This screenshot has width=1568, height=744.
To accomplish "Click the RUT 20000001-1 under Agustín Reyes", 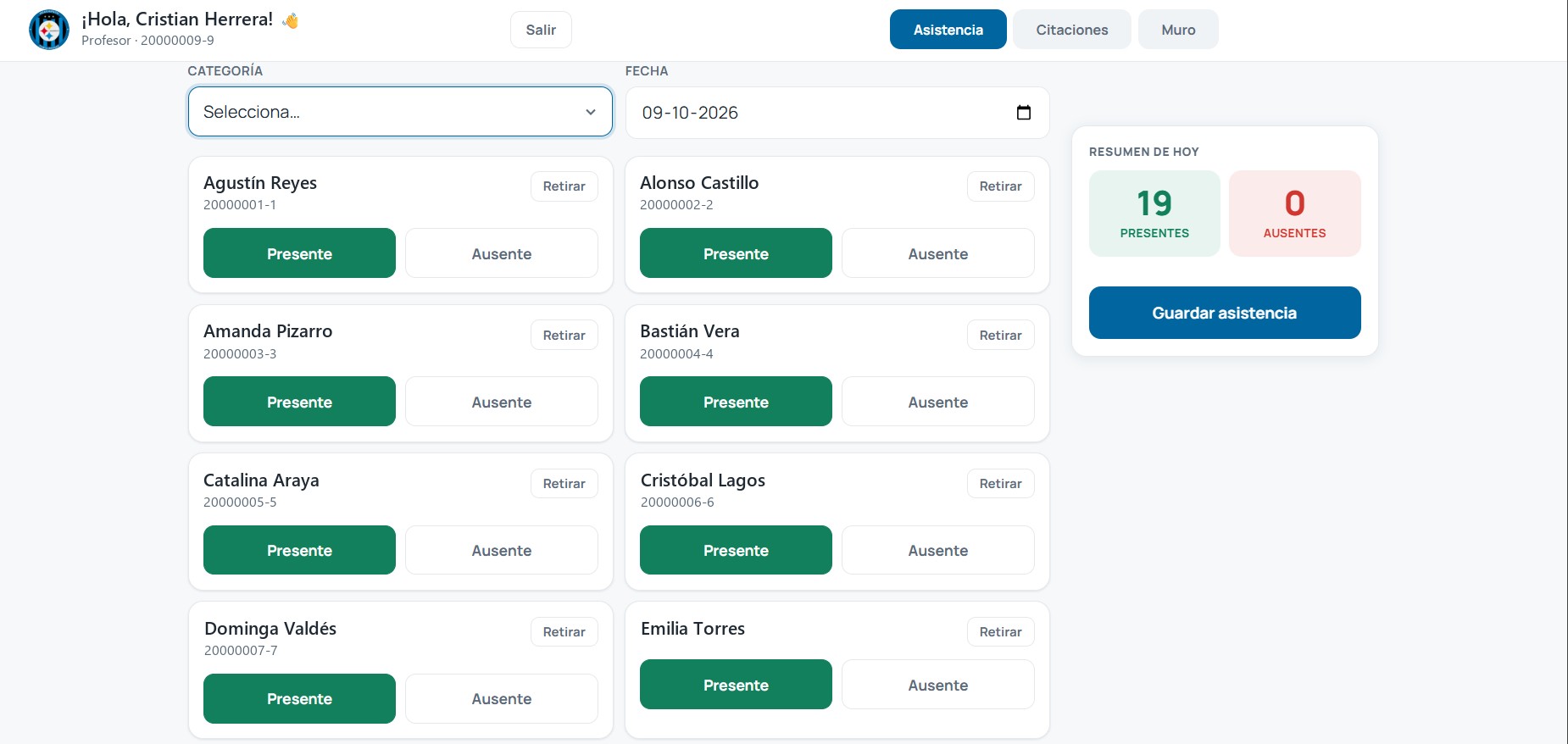I will coord(240,205).
